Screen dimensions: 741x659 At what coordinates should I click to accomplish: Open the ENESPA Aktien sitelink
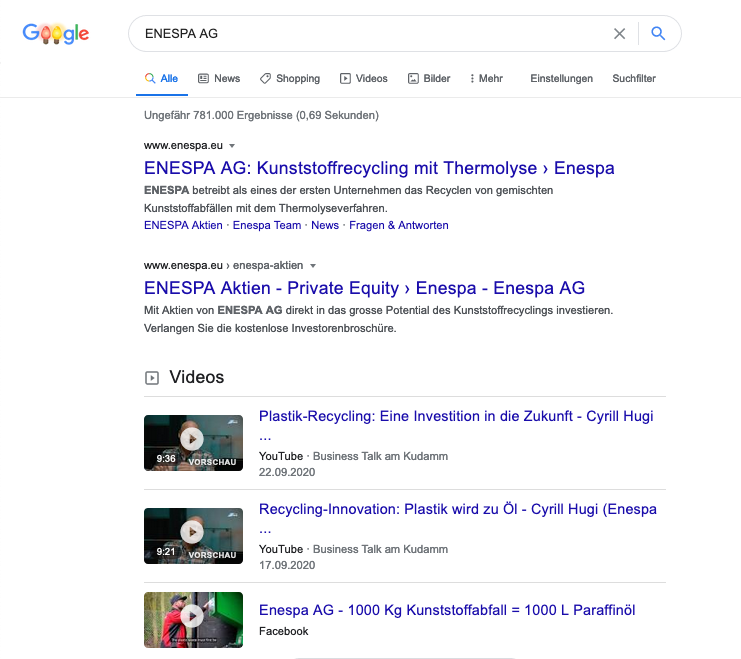183,225
